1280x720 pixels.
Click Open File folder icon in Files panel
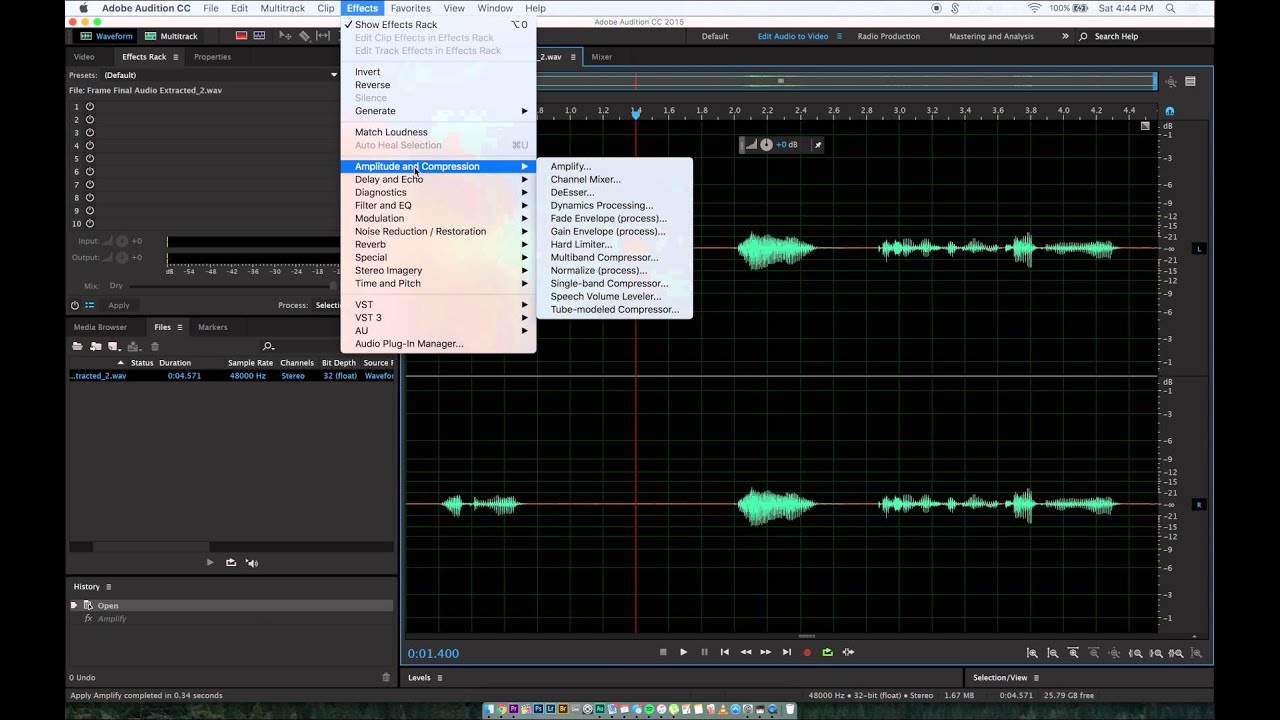pos(77,346)
